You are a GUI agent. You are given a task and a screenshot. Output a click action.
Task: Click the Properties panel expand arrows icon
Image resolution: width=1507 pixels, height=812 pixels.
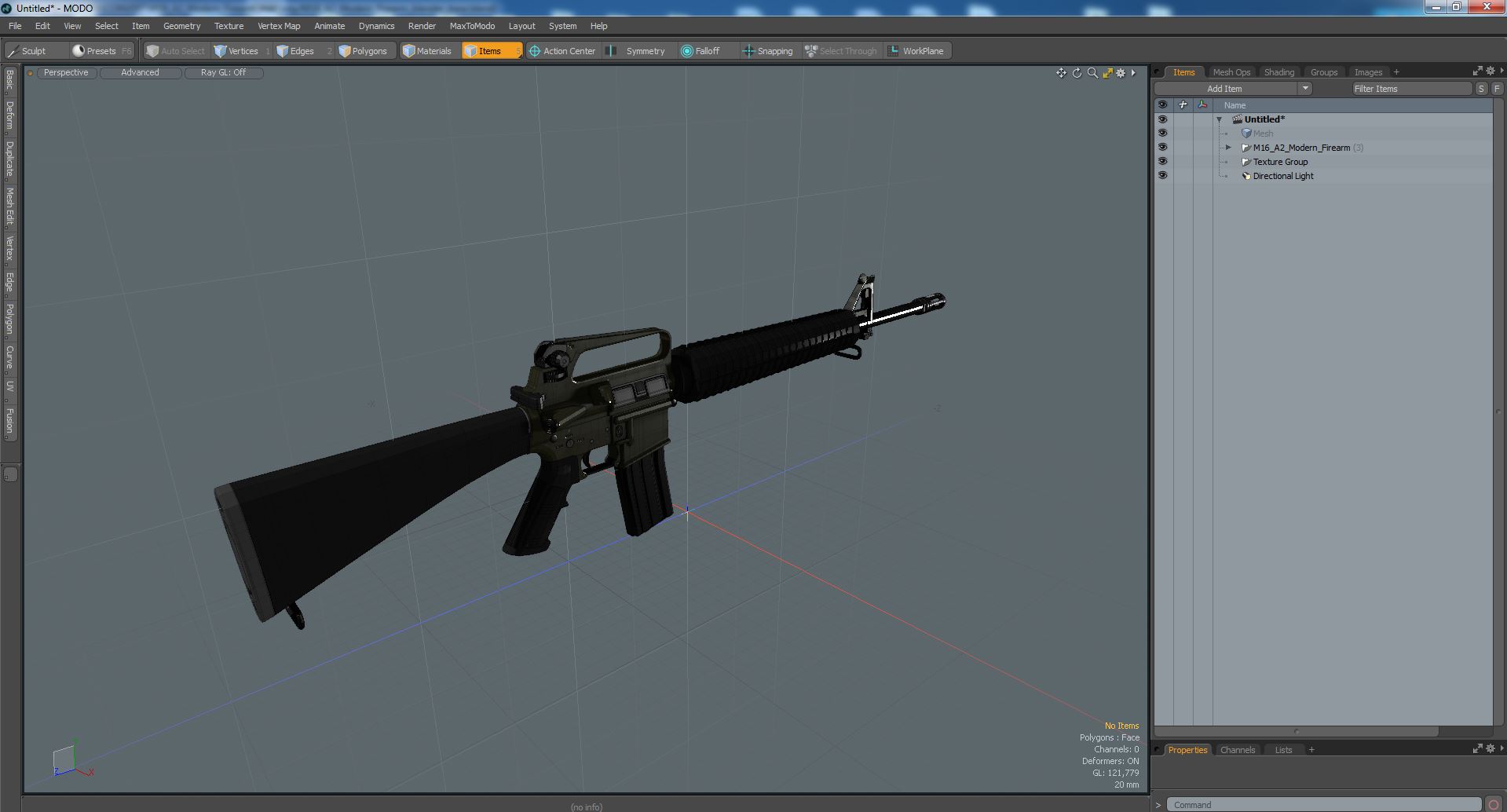[1477, 748]
